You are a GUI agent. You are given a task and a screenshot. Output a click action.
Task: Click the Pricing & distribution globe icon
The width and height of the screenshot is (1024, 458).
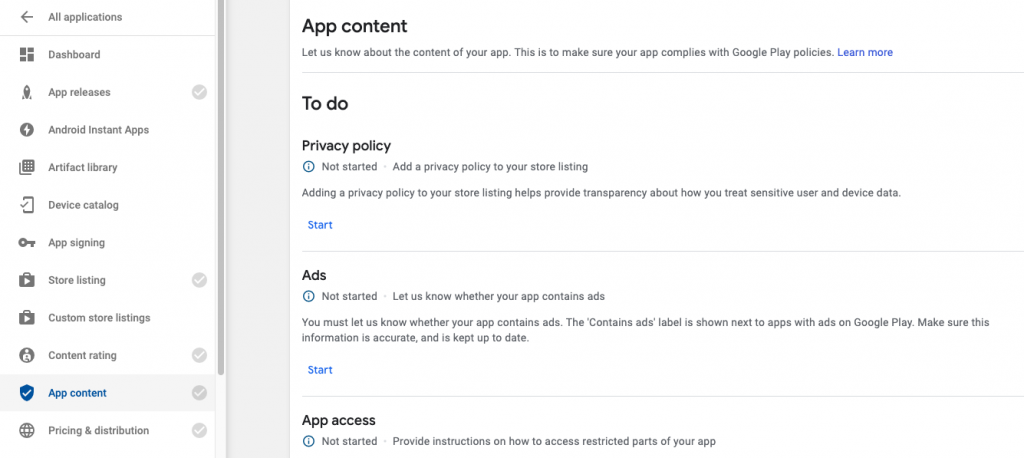pos(27,431)
